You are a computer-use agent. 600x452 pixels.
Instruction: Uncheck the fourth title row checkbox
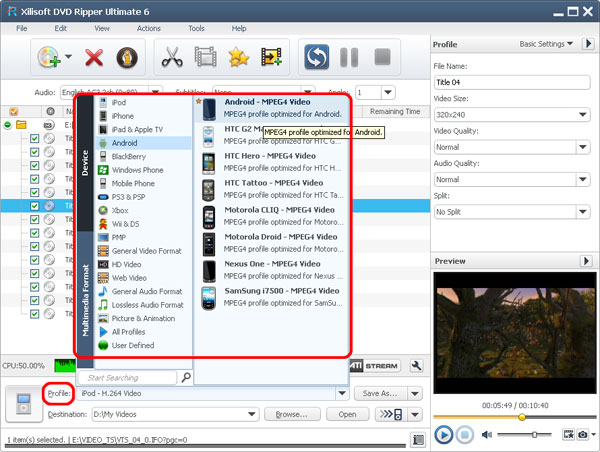(34, 179)
